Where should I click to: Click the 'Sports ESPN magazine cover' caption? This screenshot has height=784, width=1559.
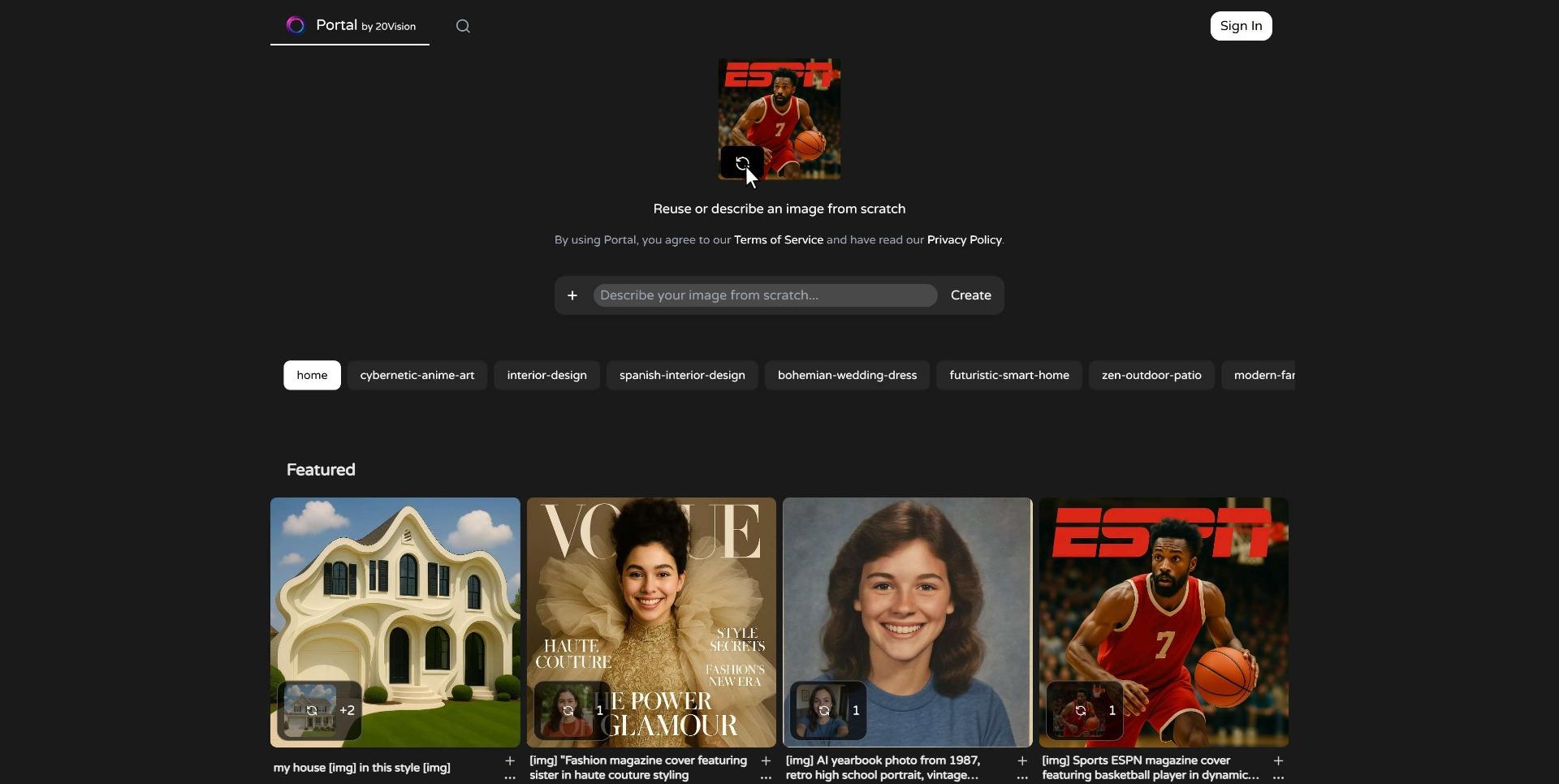click(1151, 769)
